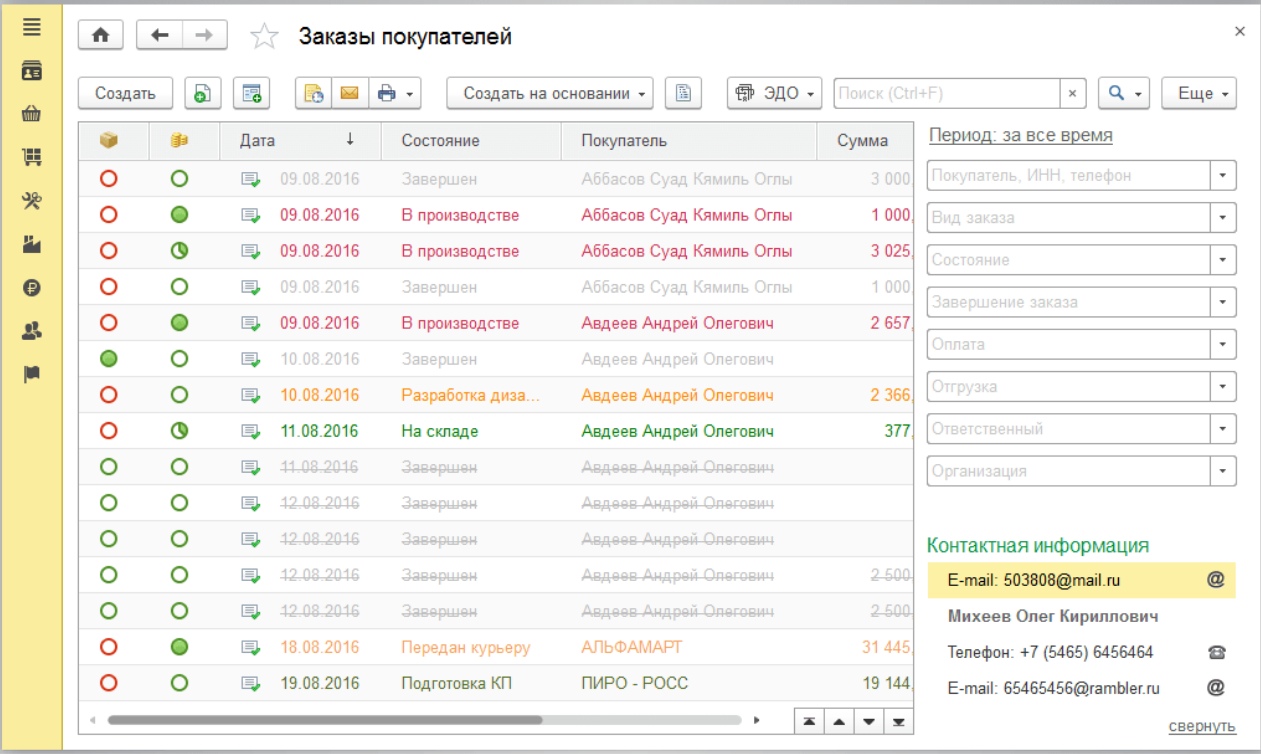Image resolution: width=1261 pixels, height=754 pixels.
Task: Click the printer icon
Action: (x=387, y=93)
